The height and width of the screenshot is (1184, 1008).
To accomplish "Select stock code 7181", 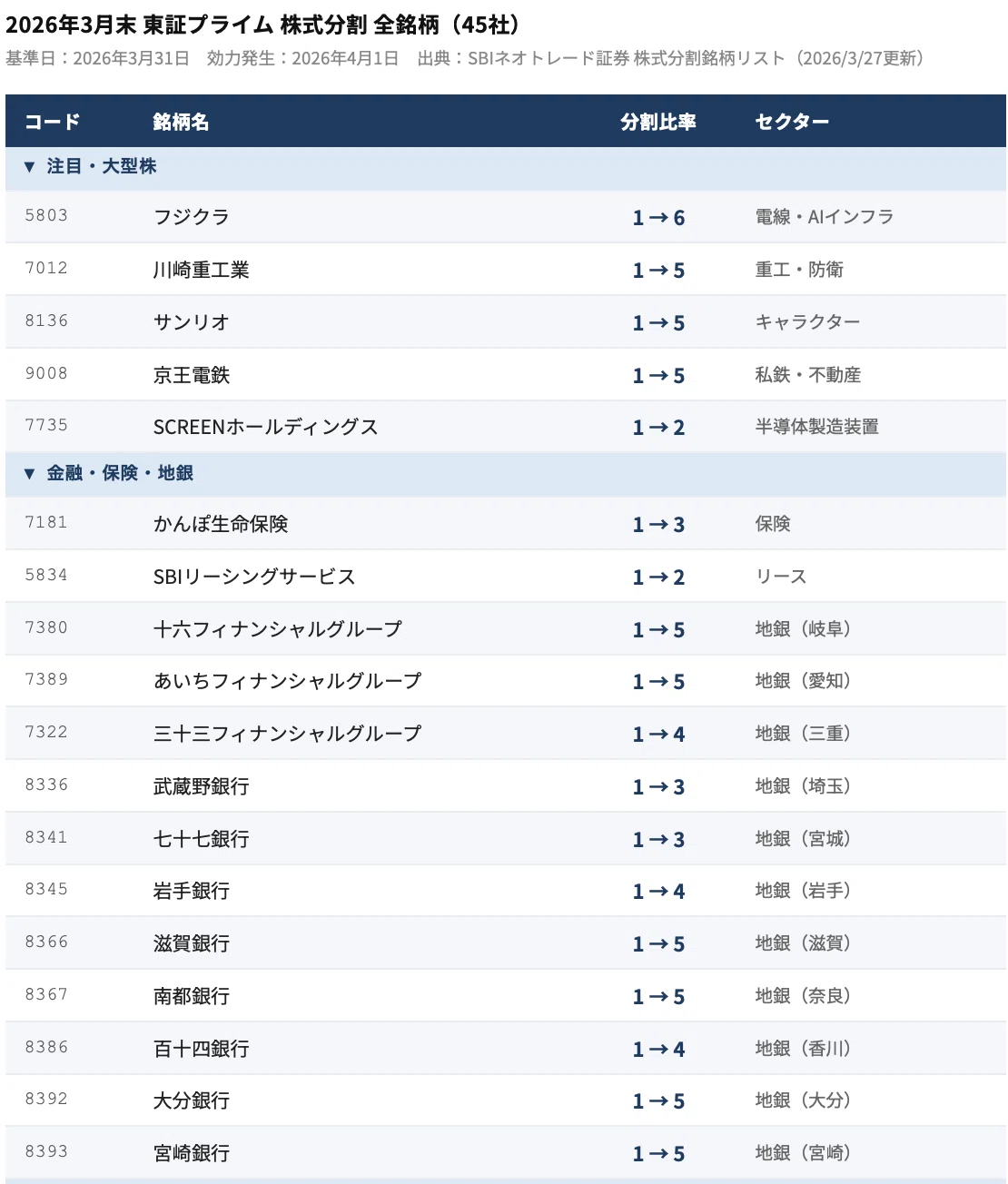I will click(x=46, y=523).
